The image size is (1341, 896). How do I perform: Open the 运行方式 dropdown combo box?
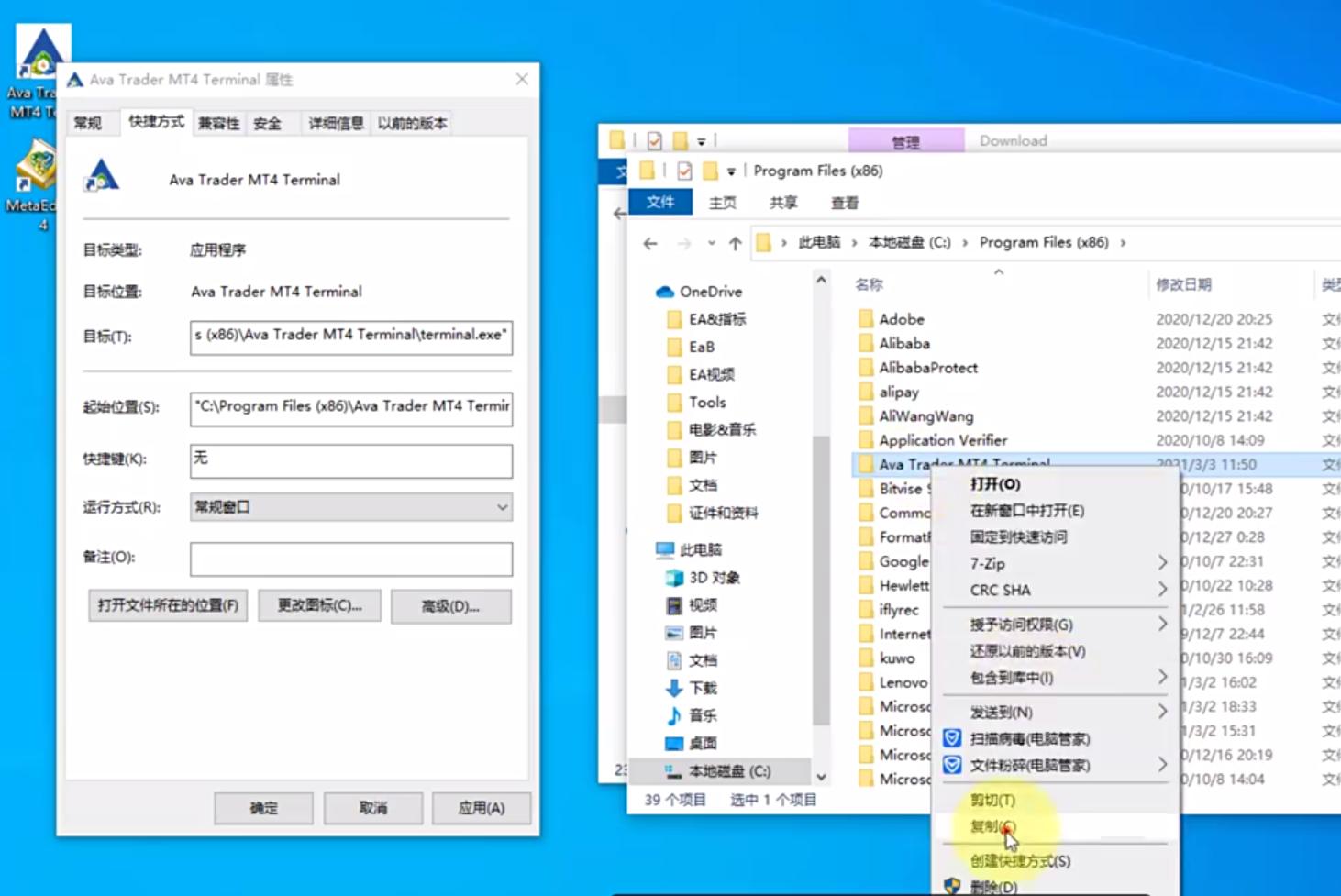pos(350,507)
